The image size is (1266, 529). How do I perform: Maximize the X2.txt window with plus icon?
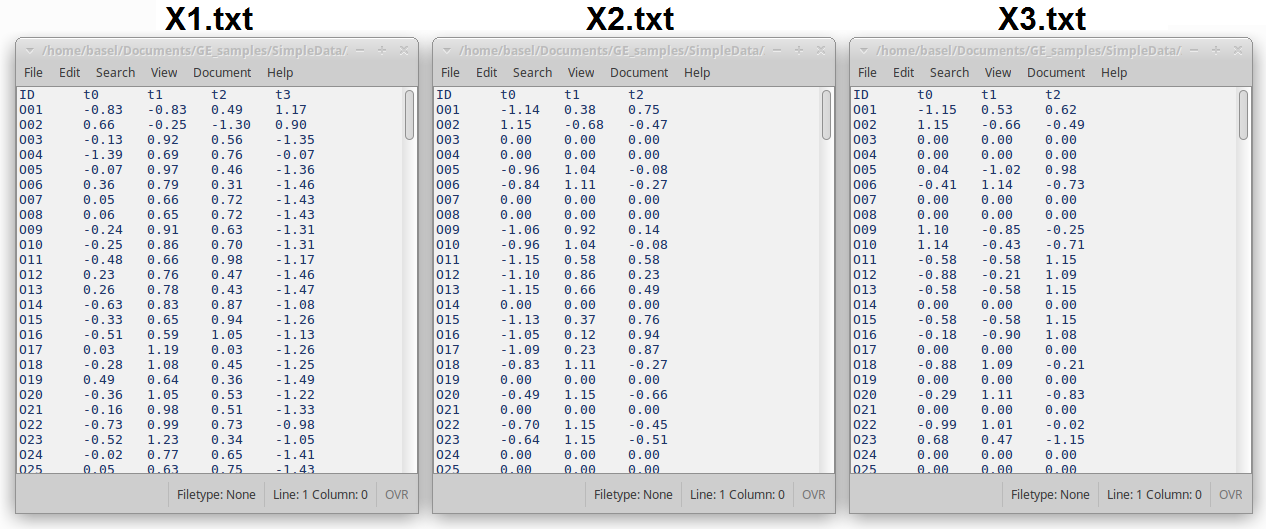pos(799,50)
